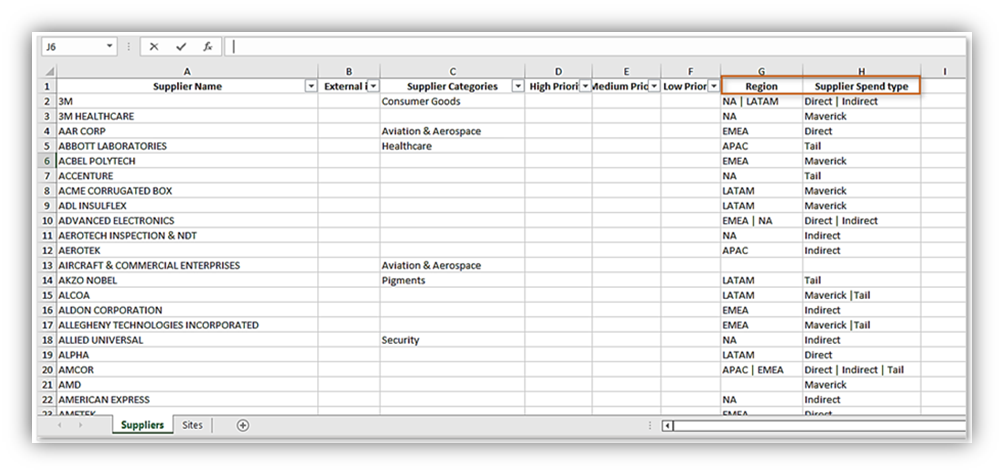Select the ALPHA cell
Image resolution: width=1004 pixels, height=475 pixels.
188,355
